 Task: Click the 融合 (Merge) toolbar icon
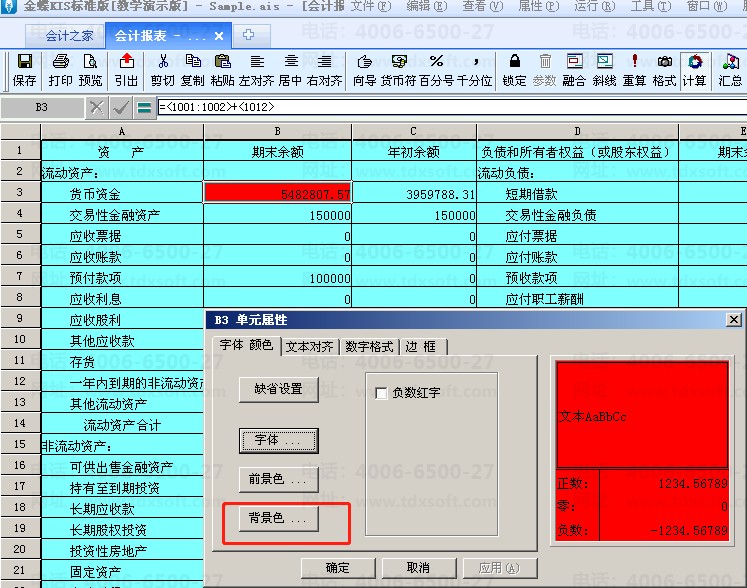[x=575, y=69]
